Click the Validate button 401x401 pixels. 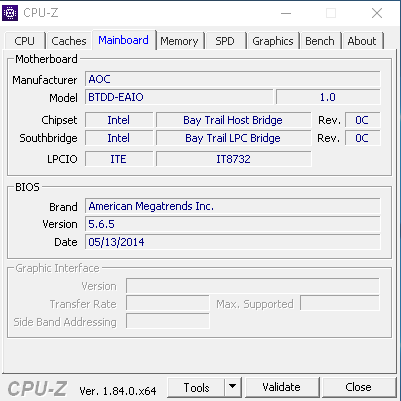(x=282, y=387)
